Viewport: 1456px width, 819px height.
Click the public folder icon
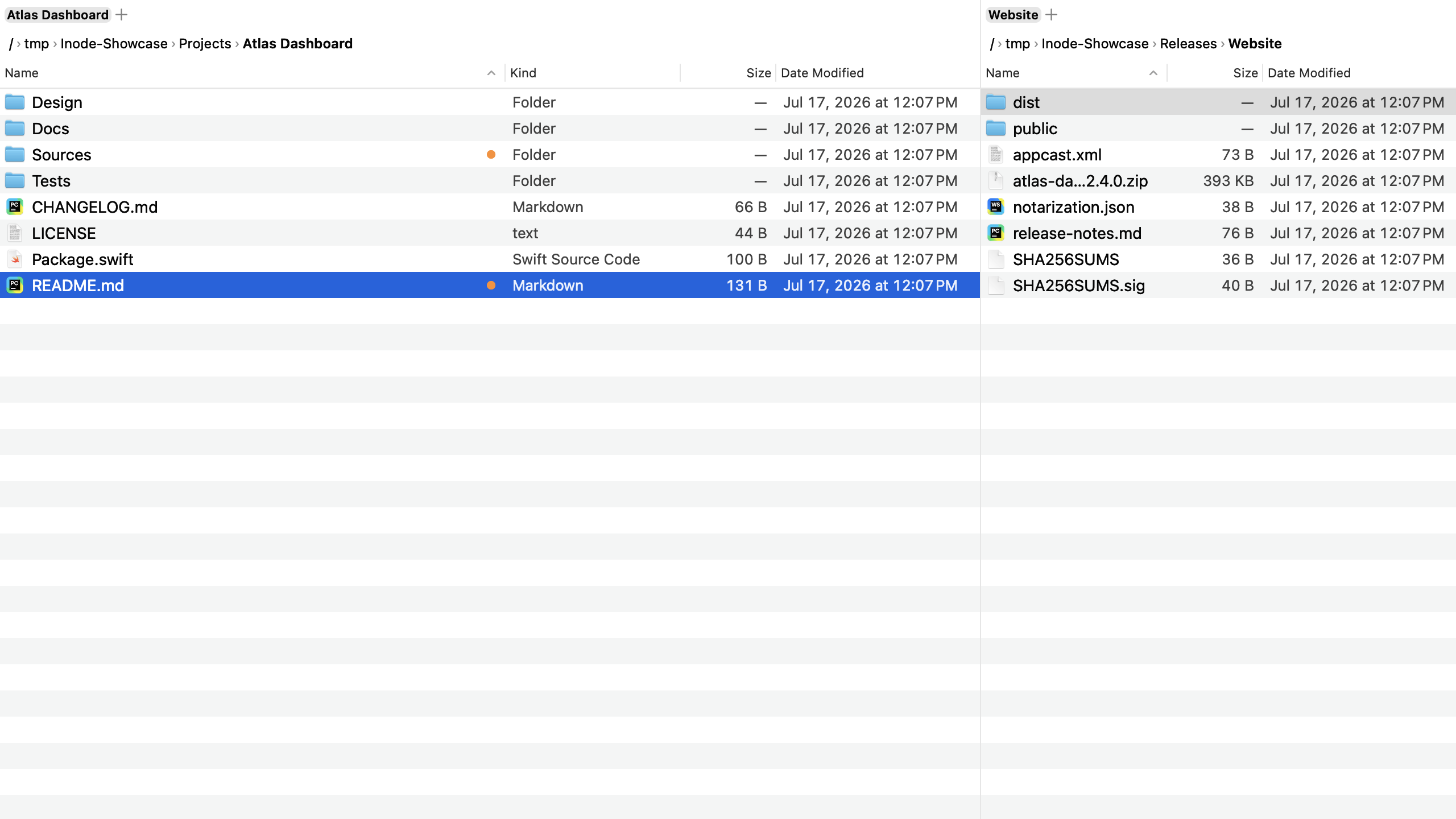tap(996, 129)
